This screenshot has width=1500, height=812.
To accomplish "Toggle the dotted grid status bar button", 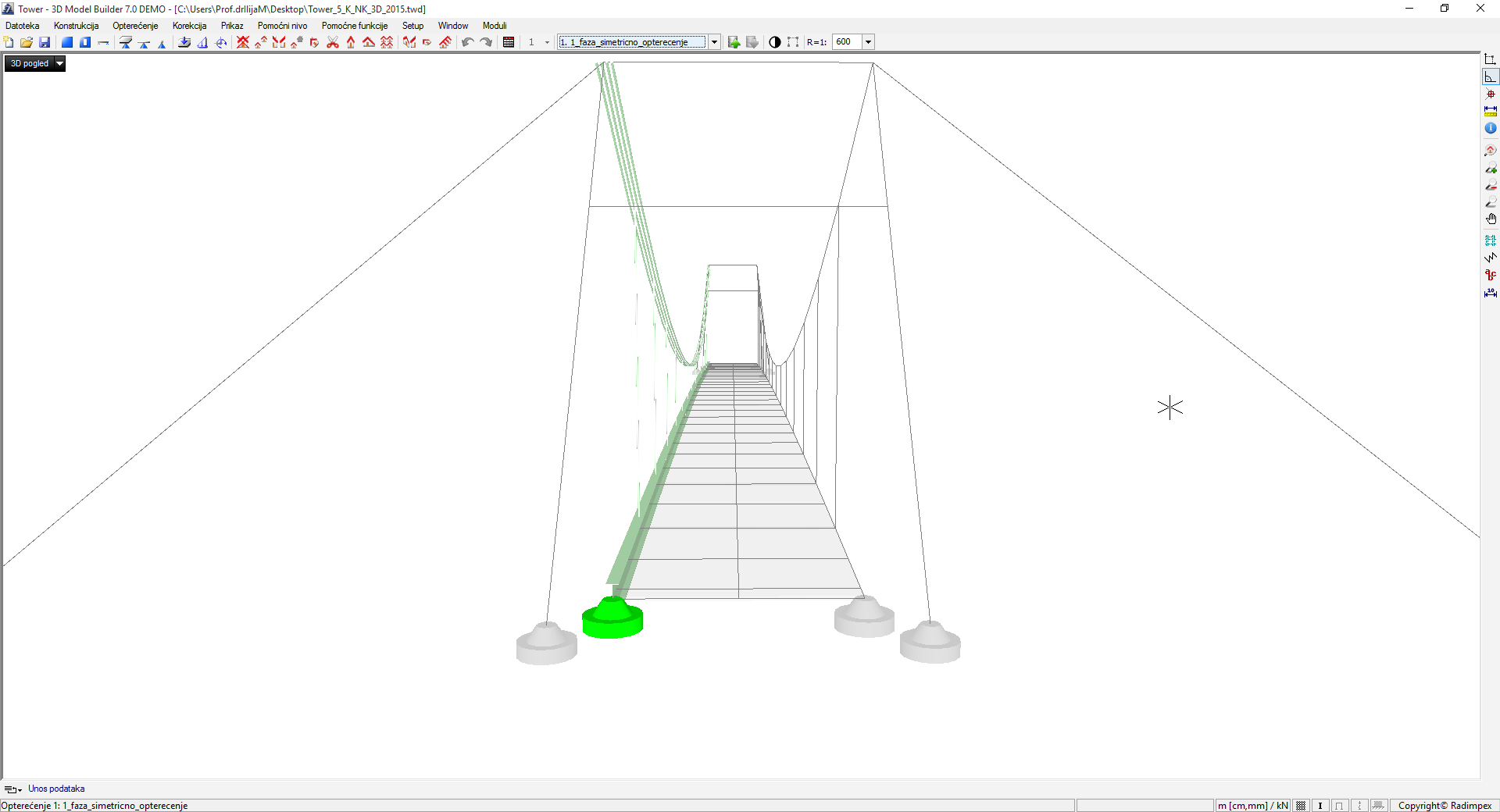I will click(1301, 806).
